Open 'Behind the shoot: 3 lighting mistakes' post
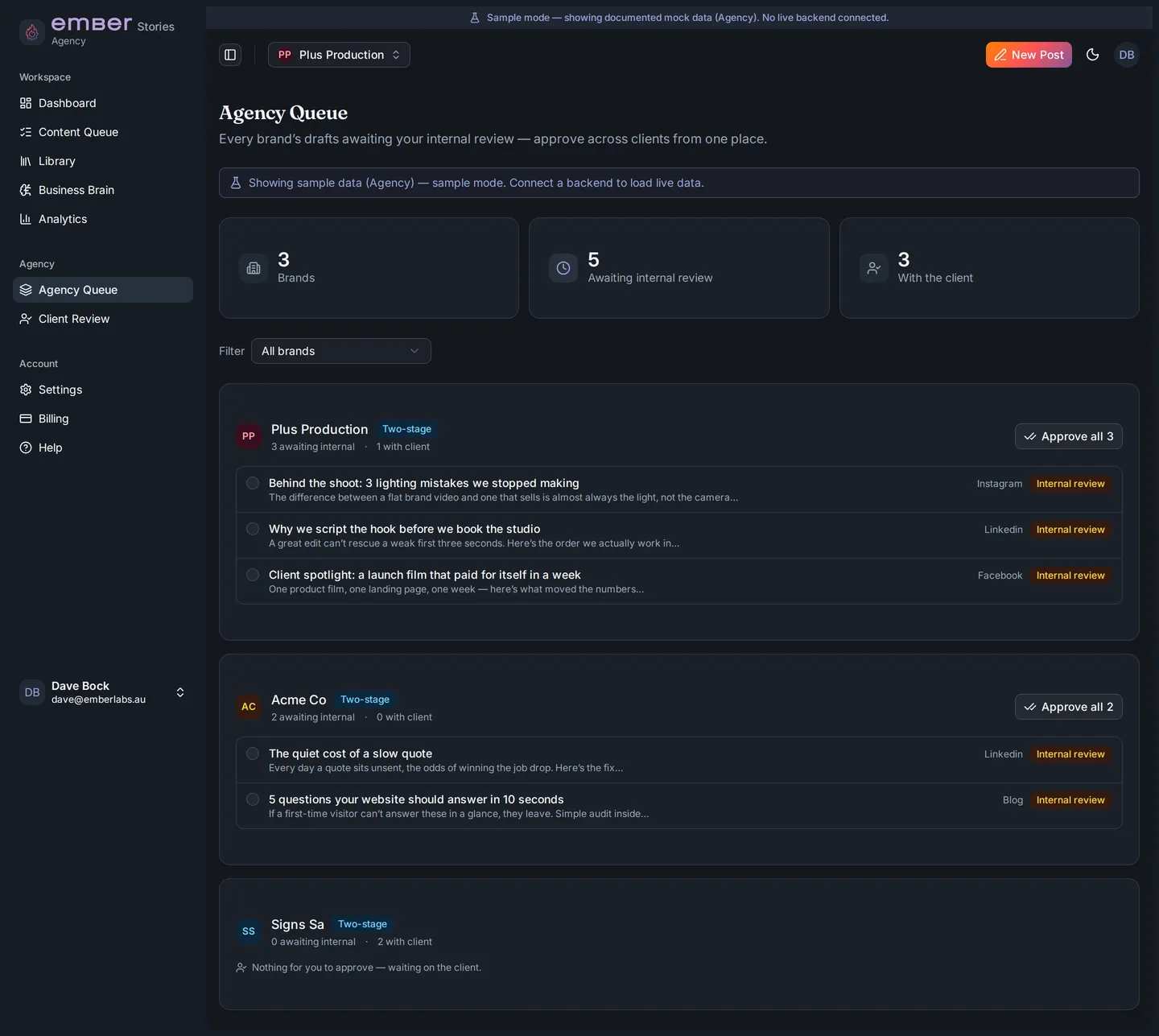 [424, 483]
